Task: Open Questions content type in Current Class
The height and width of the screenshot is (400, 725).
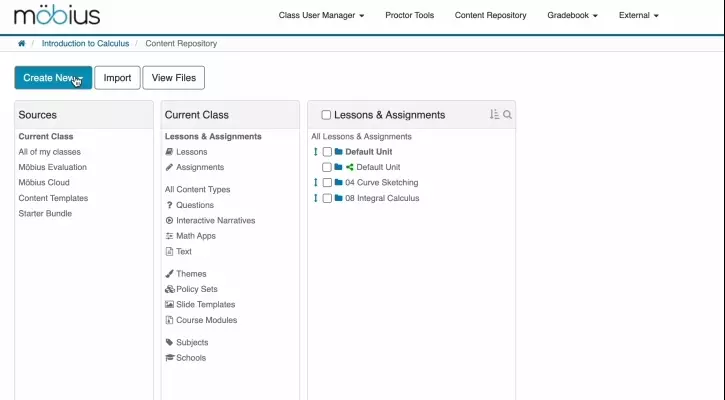Action: point(195,205)
